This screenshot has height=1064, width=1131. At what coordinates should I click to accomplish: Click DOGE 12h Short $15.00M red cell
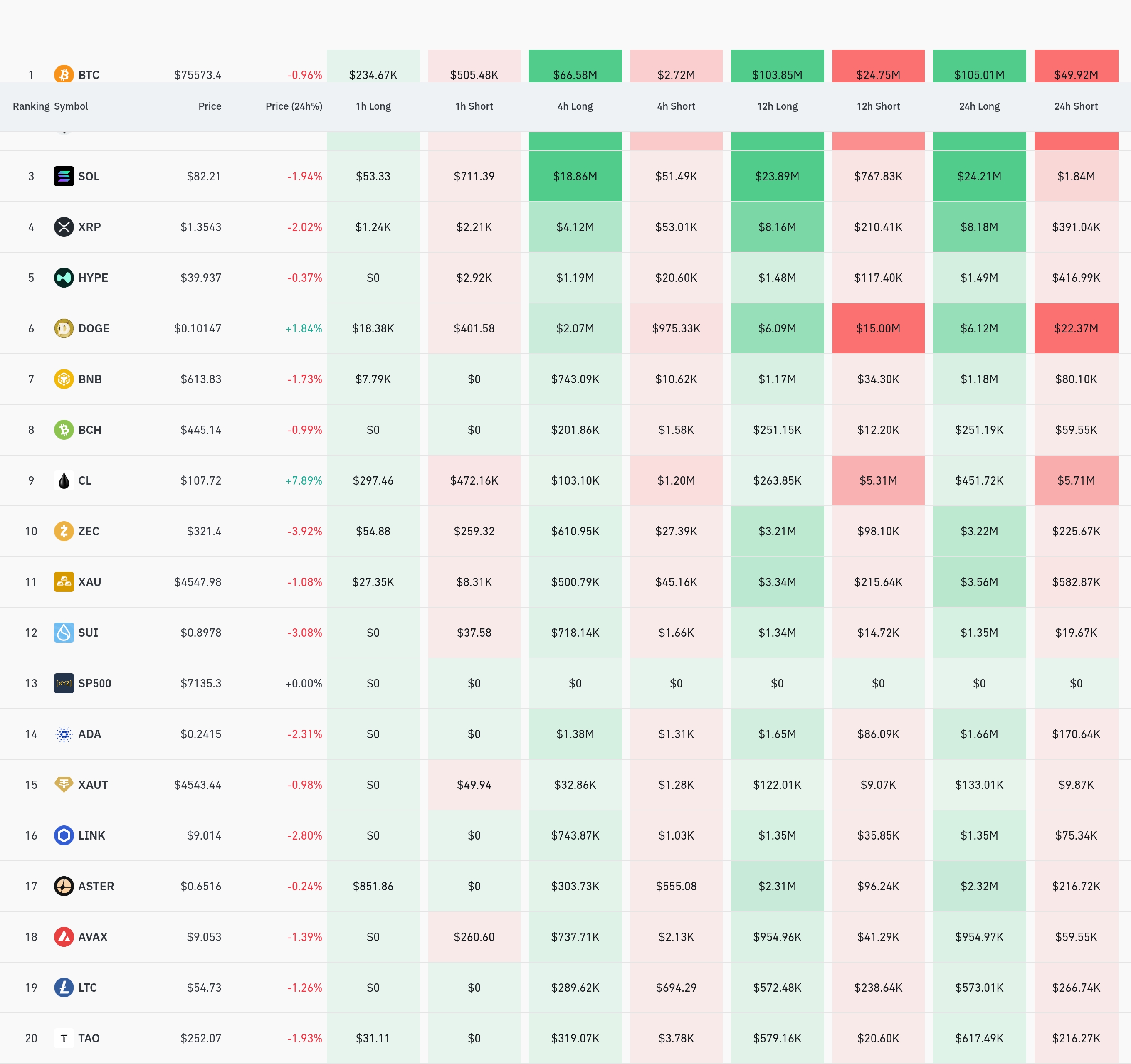[878, 328]
